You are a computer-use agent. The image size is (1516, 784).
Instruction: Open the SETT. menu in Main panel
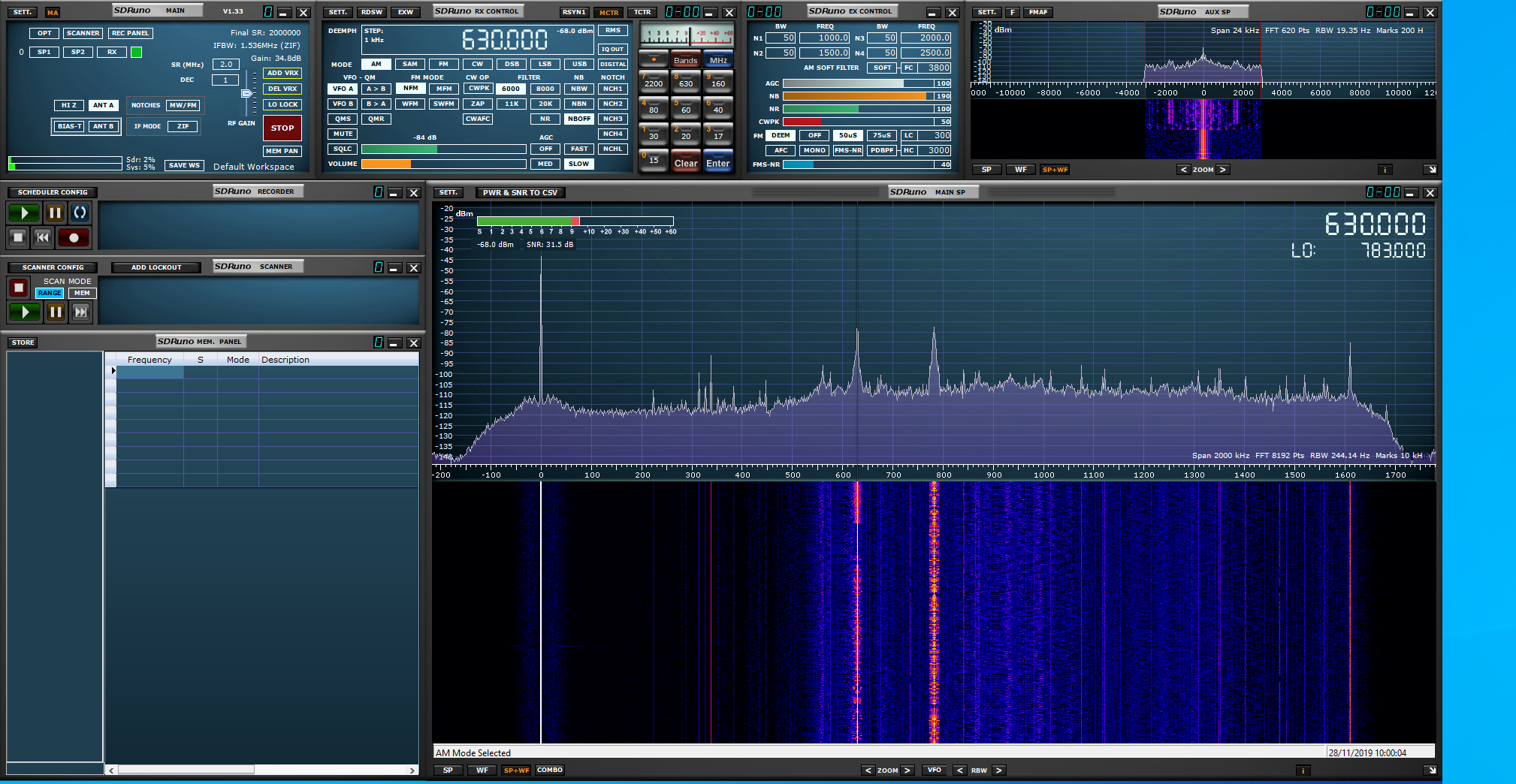point(23,13)
